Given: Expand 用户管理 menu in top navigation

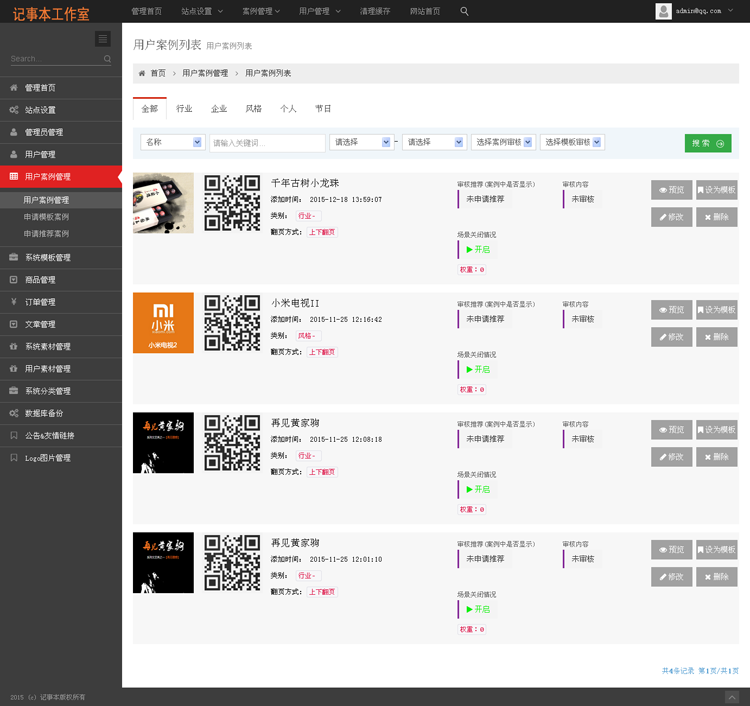Looking at the screenshot, I should pyautogui.click(x=320, y=11).
